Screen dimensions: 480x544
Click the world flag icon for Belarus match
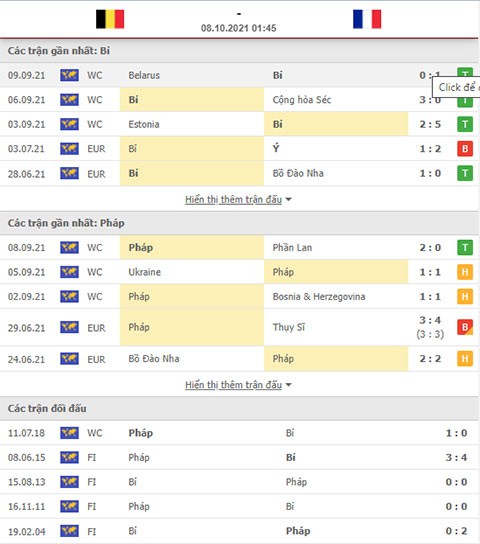coord(69,75)
